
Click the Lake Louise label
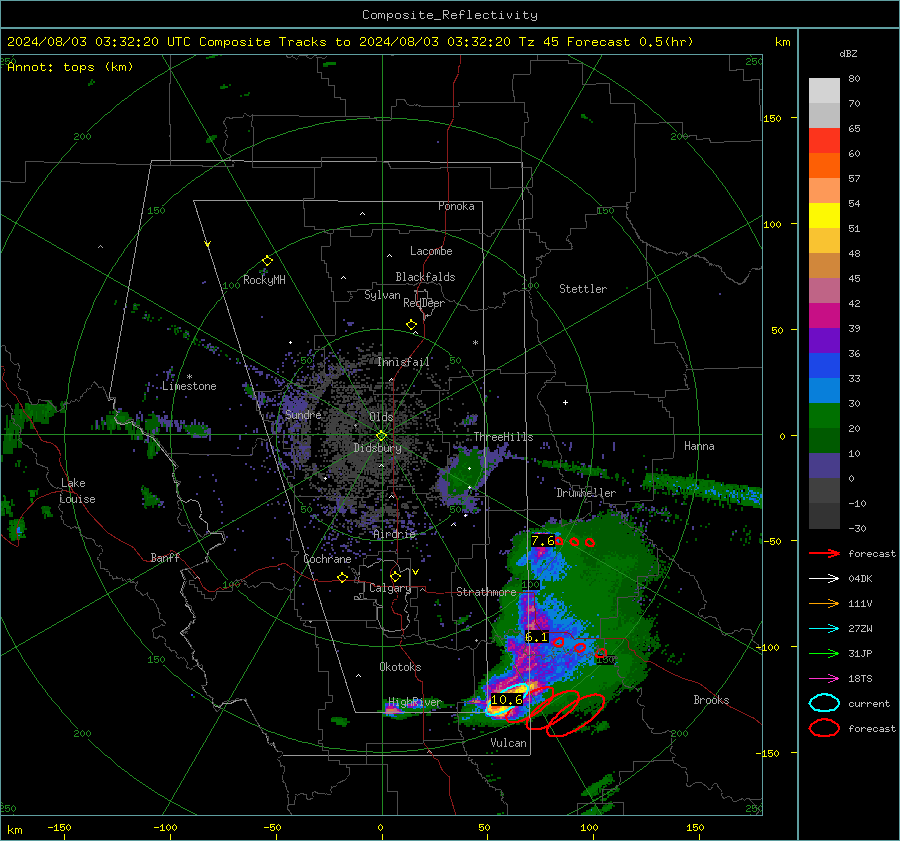[77, 491]
